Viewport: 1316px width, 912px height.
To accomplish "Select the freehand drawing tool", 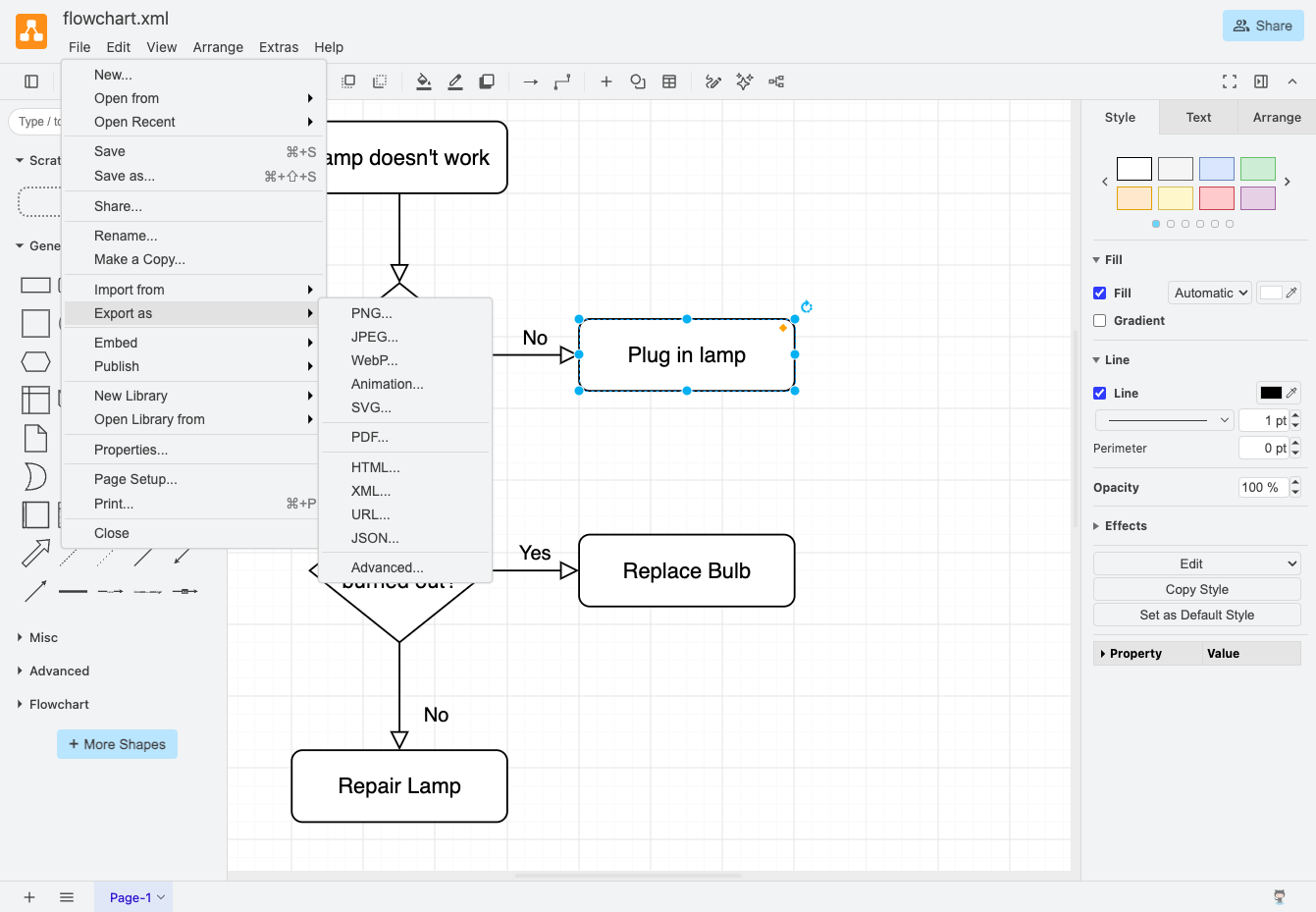I will tap(713, 81).
